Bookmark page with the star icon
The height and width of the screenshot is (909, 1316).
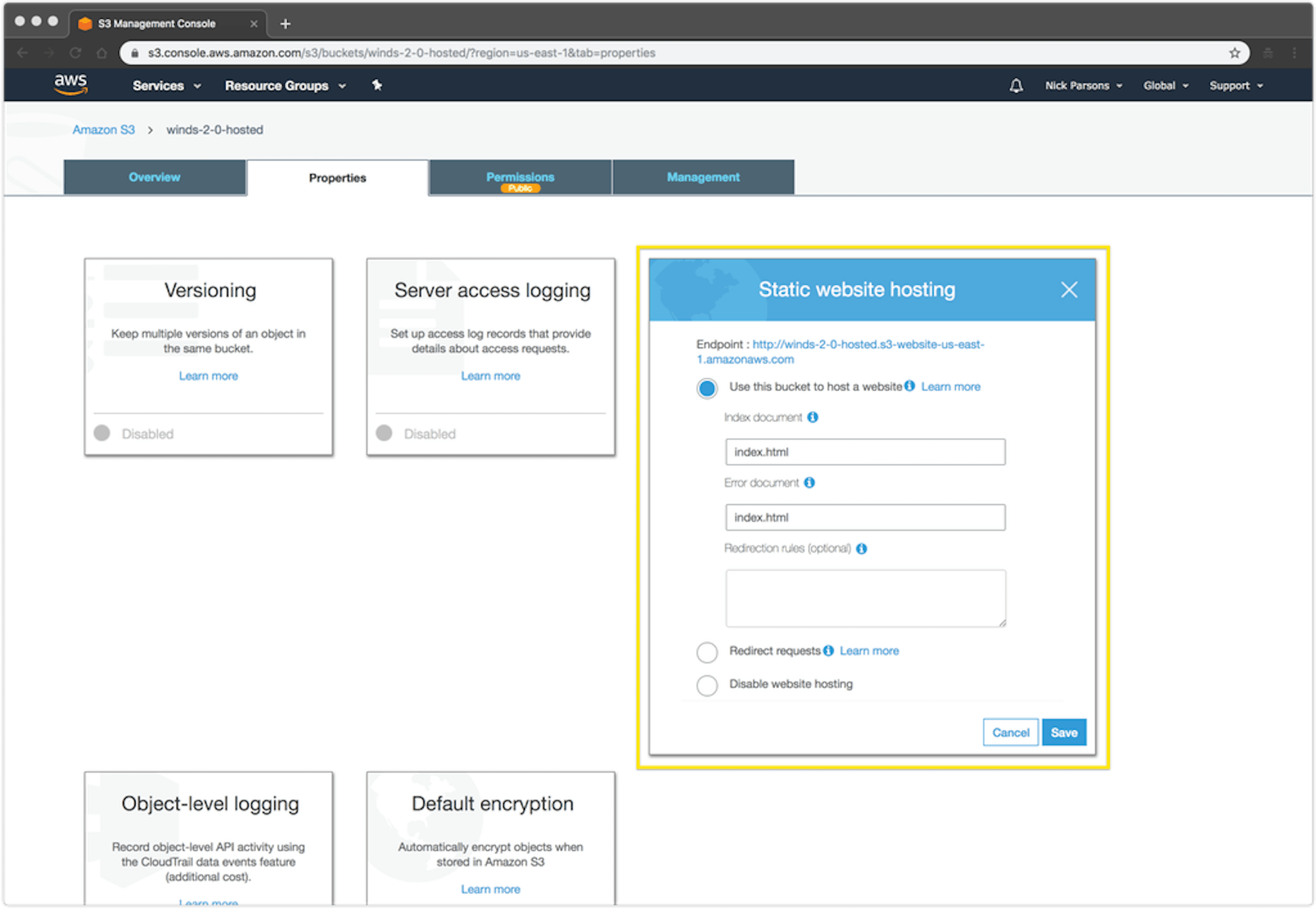click(x=1234, y=53)
